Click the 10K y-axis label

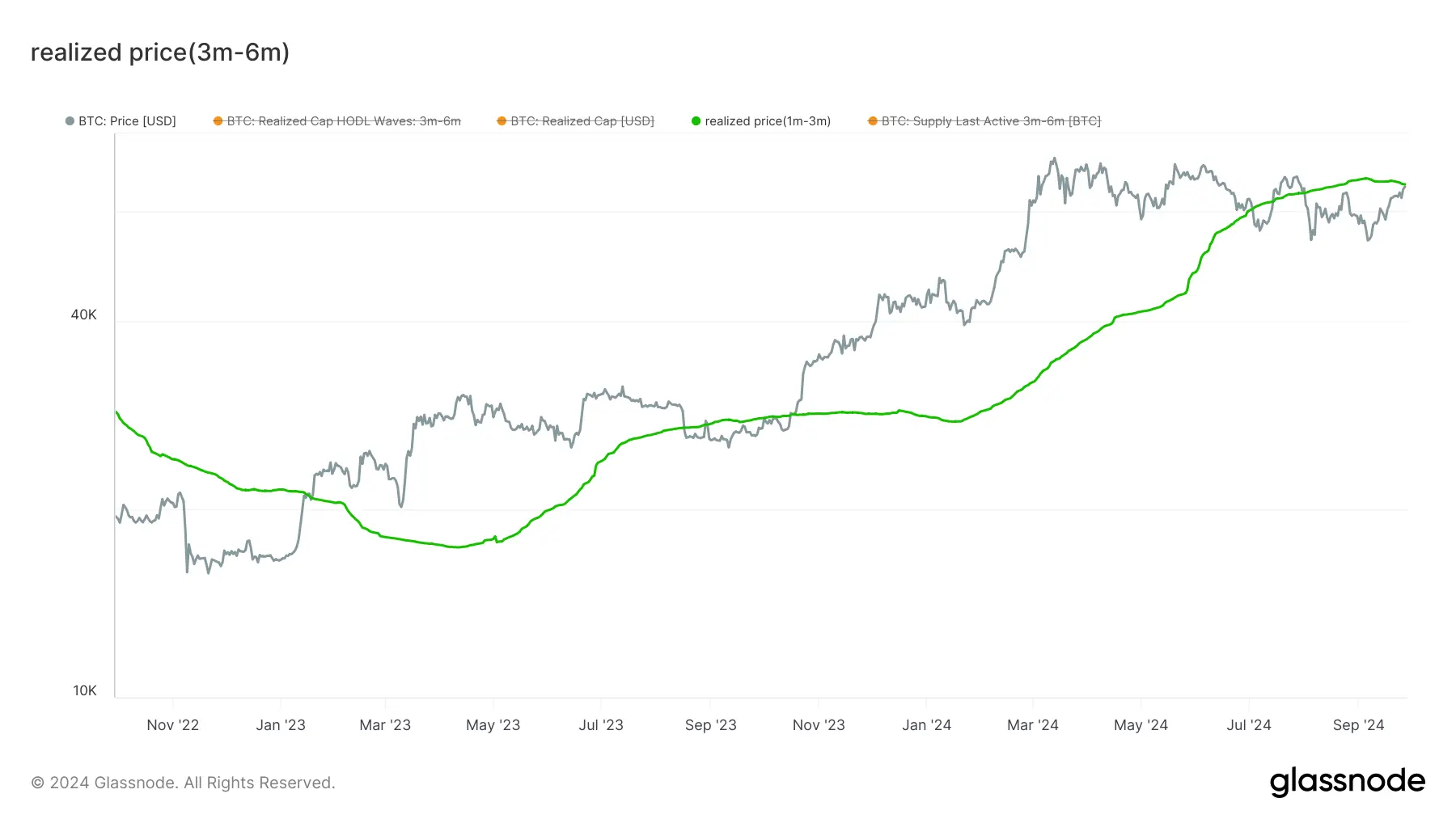tap(85, 690)
